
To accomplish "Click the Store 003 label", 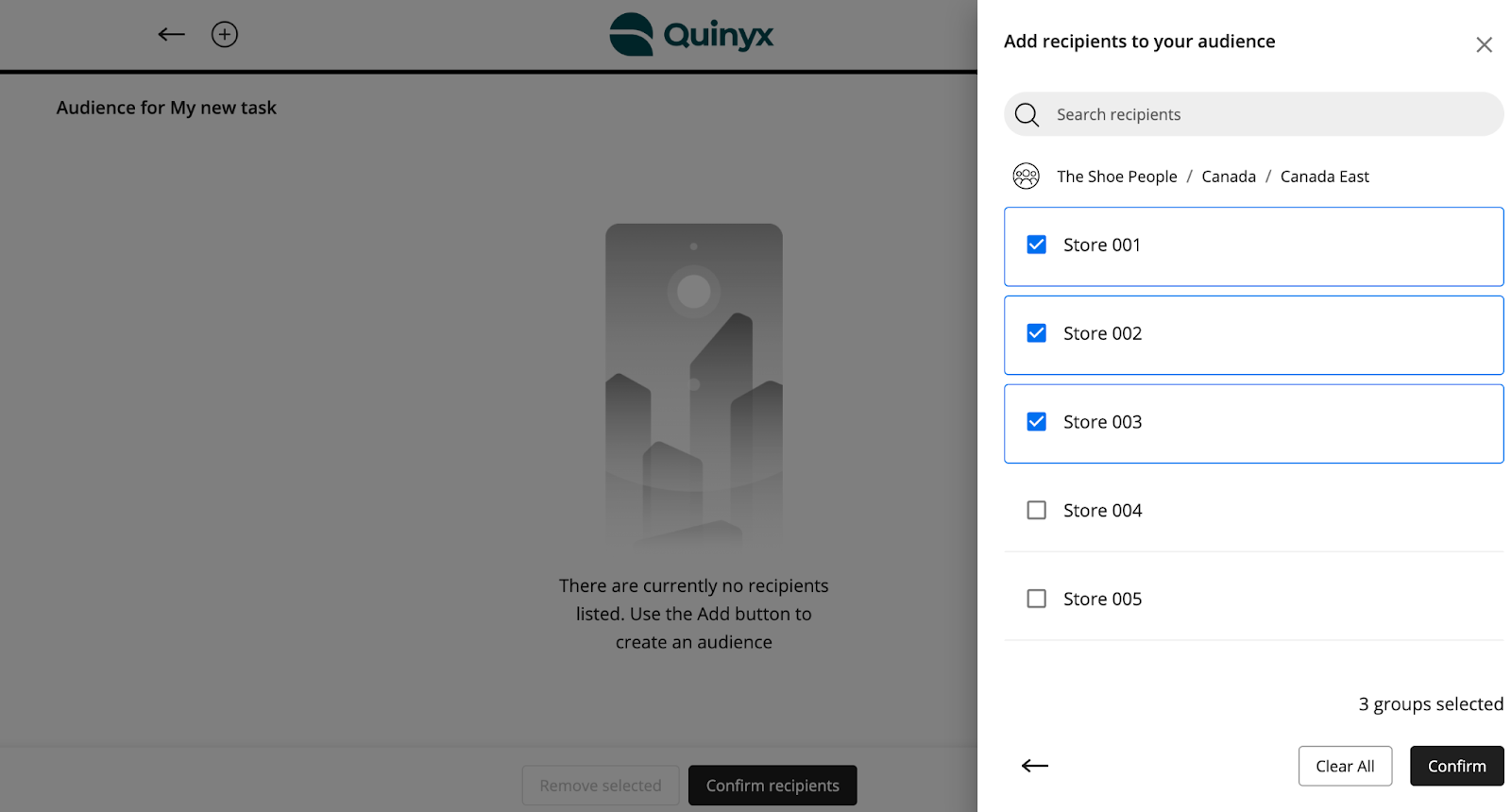I will [x=1102, y=422].
